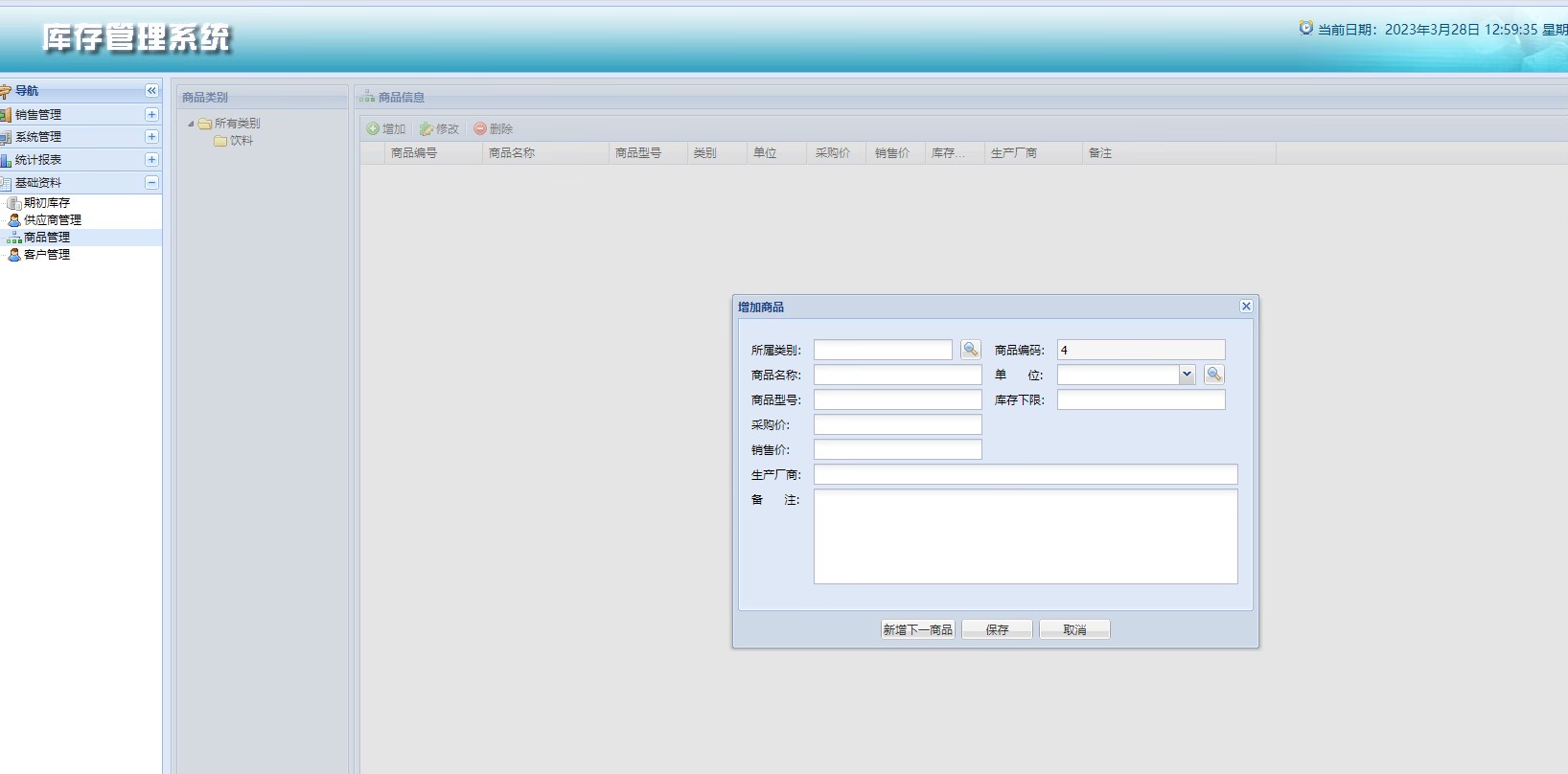Screen dimensions: 1568x774
Task: Collapse the 所有类别 tree node
Action: [191, 124]
